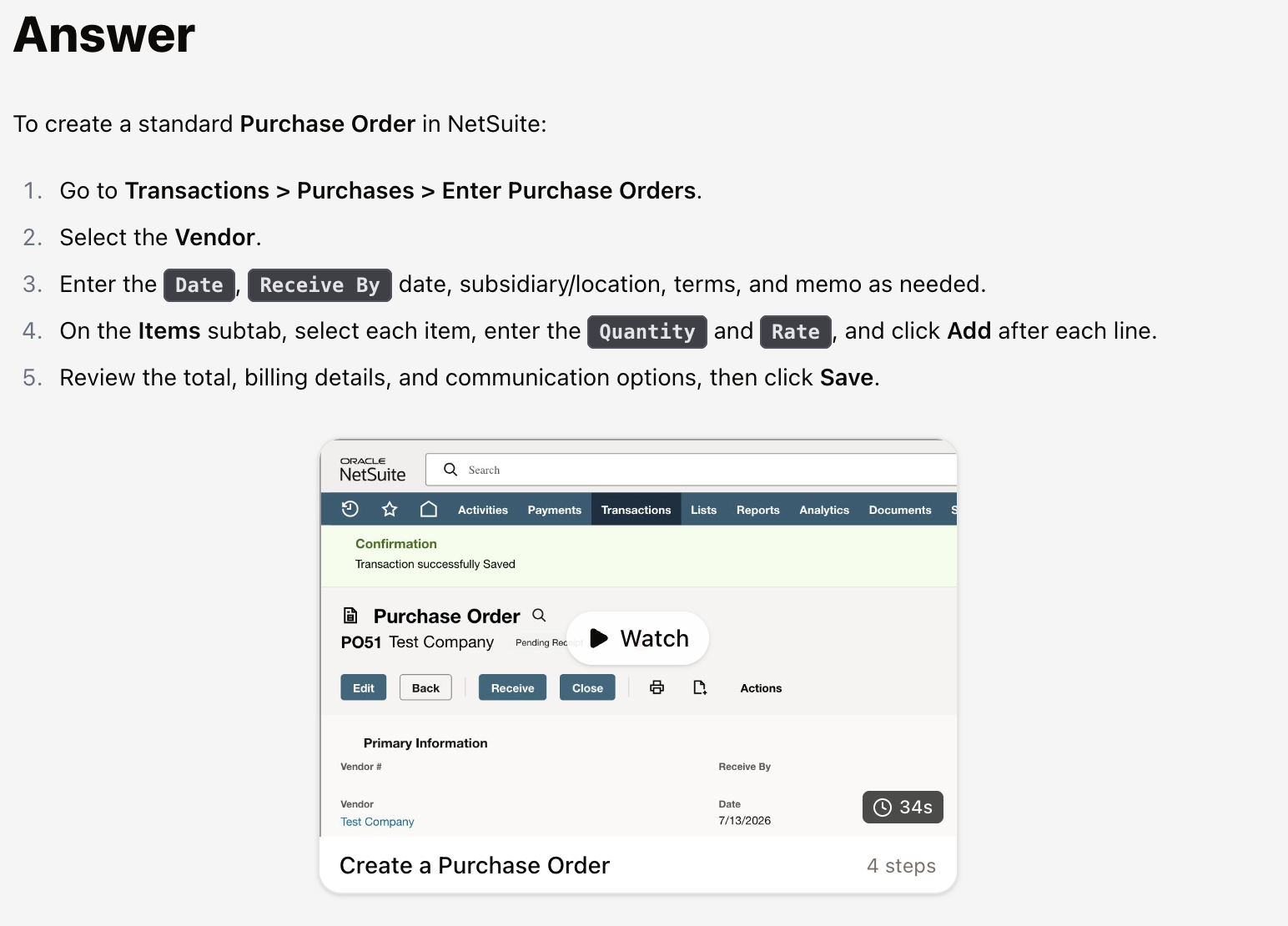Click the Rate code tag
The width and height of the screenshot is (1288, 926).
(x=796, y=332)
